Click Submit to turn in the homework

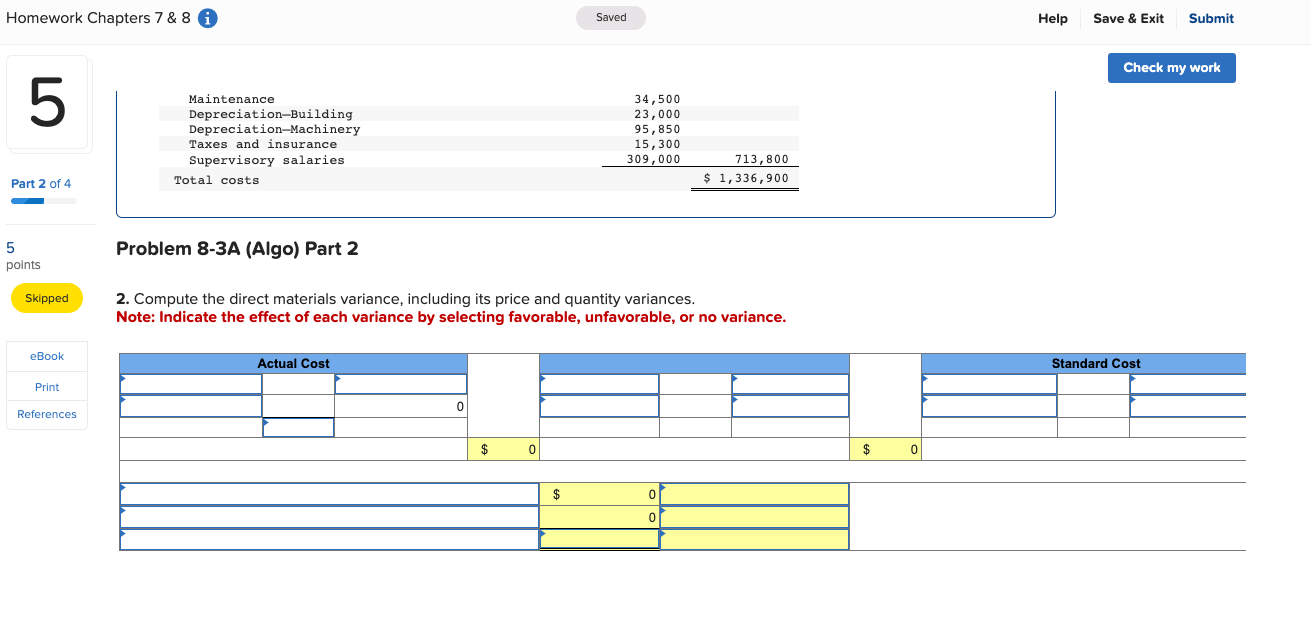coord(1210,18)
